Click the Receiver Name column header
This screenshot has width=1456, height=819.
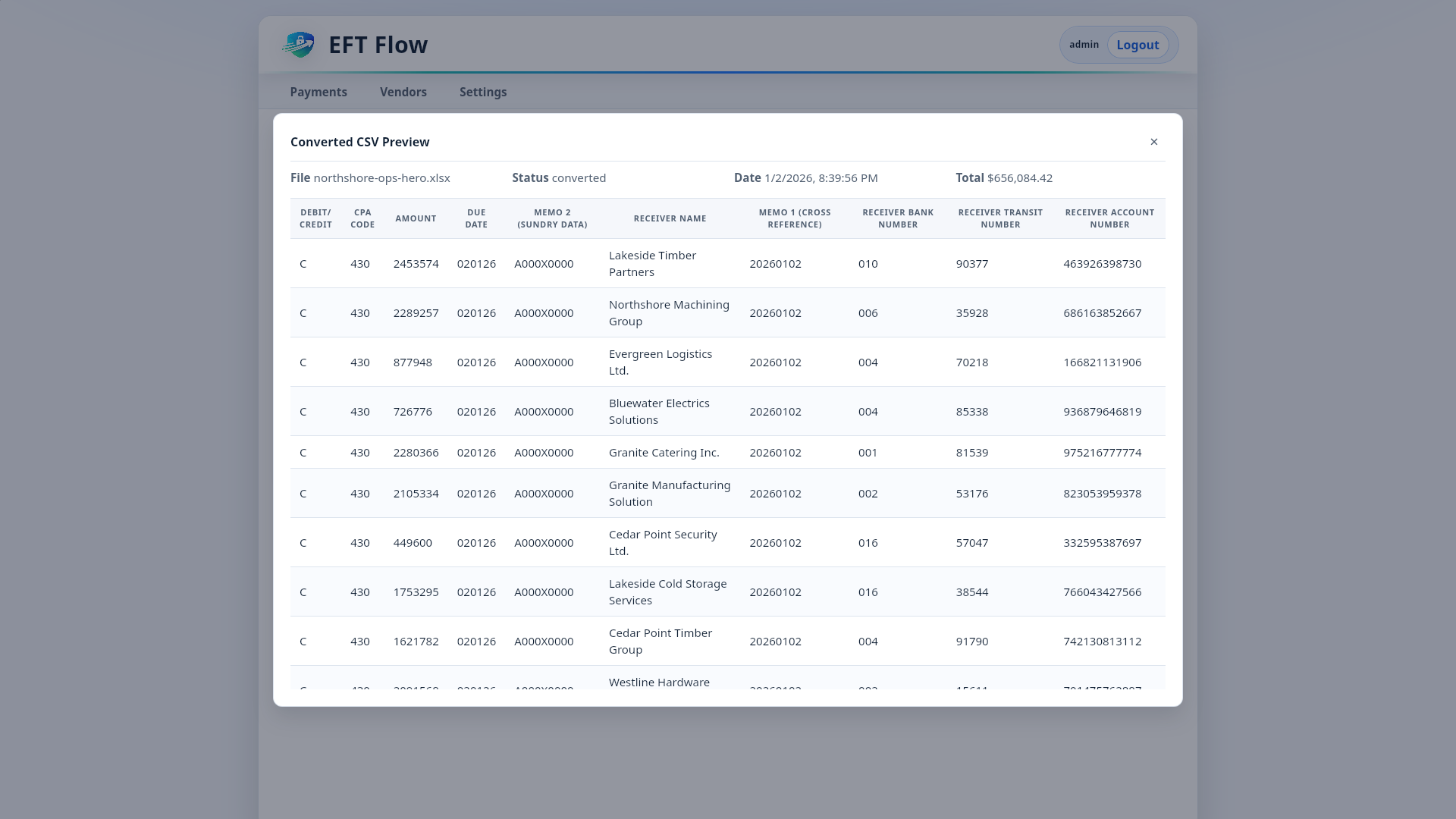click(x=670, y=218)
